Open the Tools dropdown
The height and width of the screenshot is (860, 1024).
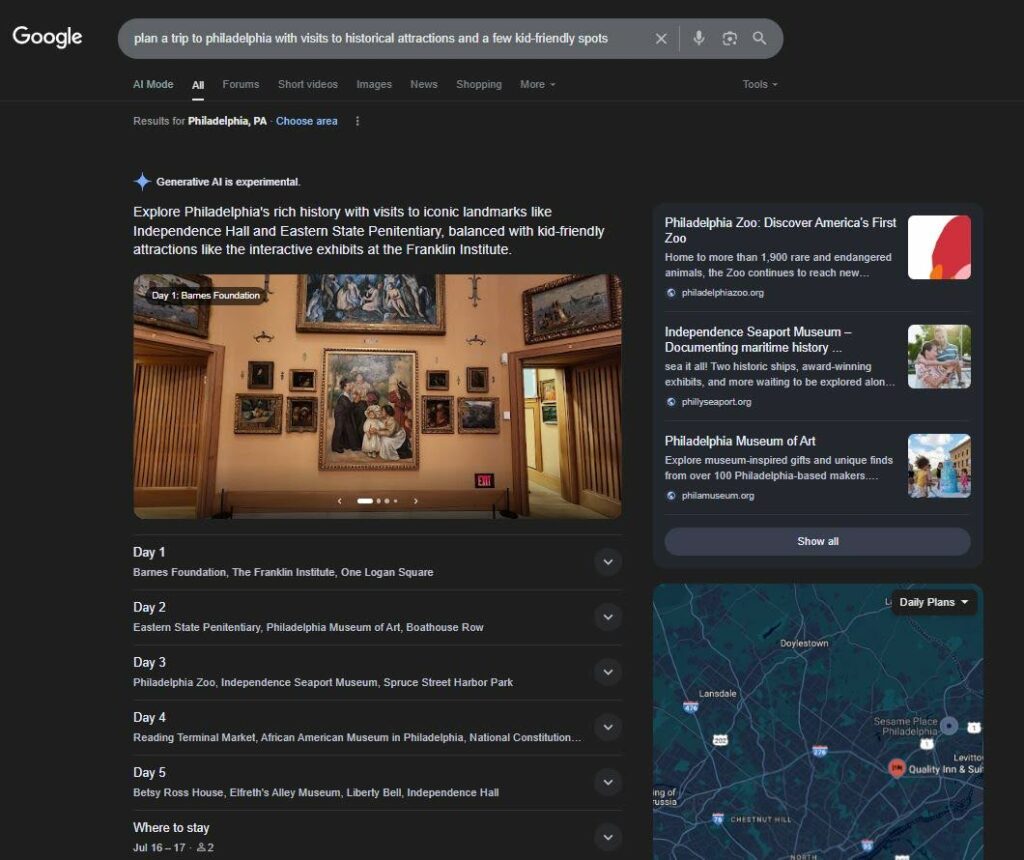(x=759, y=85)
